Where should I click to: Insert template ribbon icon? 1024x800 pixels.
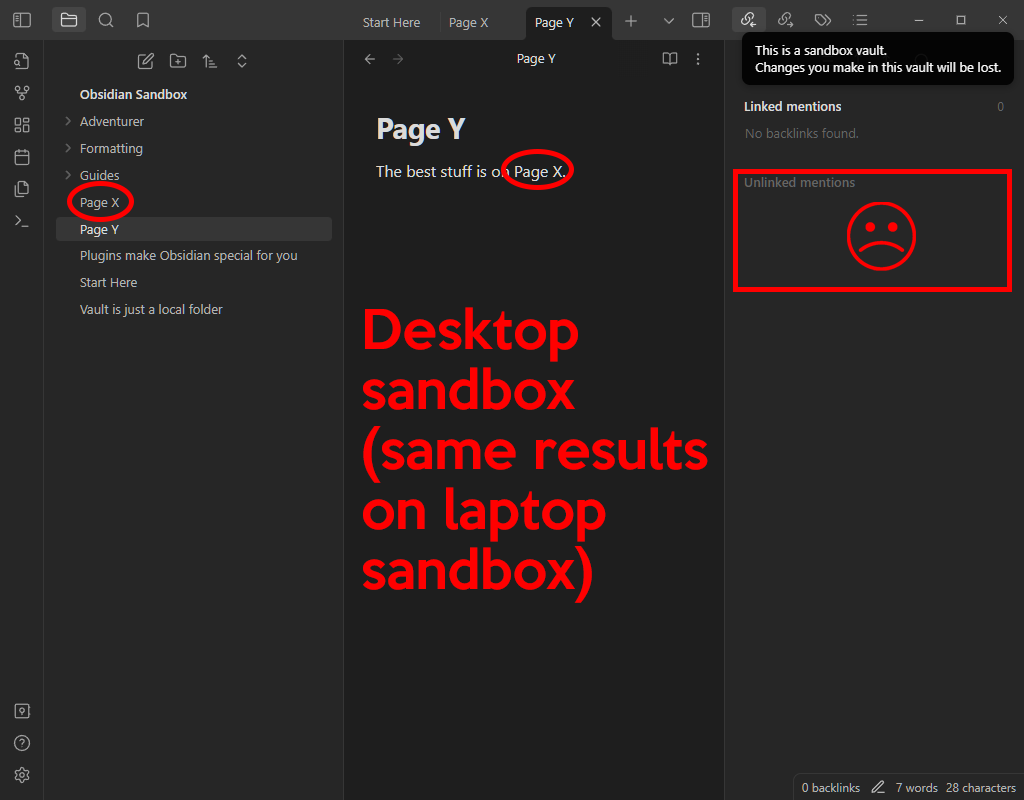point(22,189)
